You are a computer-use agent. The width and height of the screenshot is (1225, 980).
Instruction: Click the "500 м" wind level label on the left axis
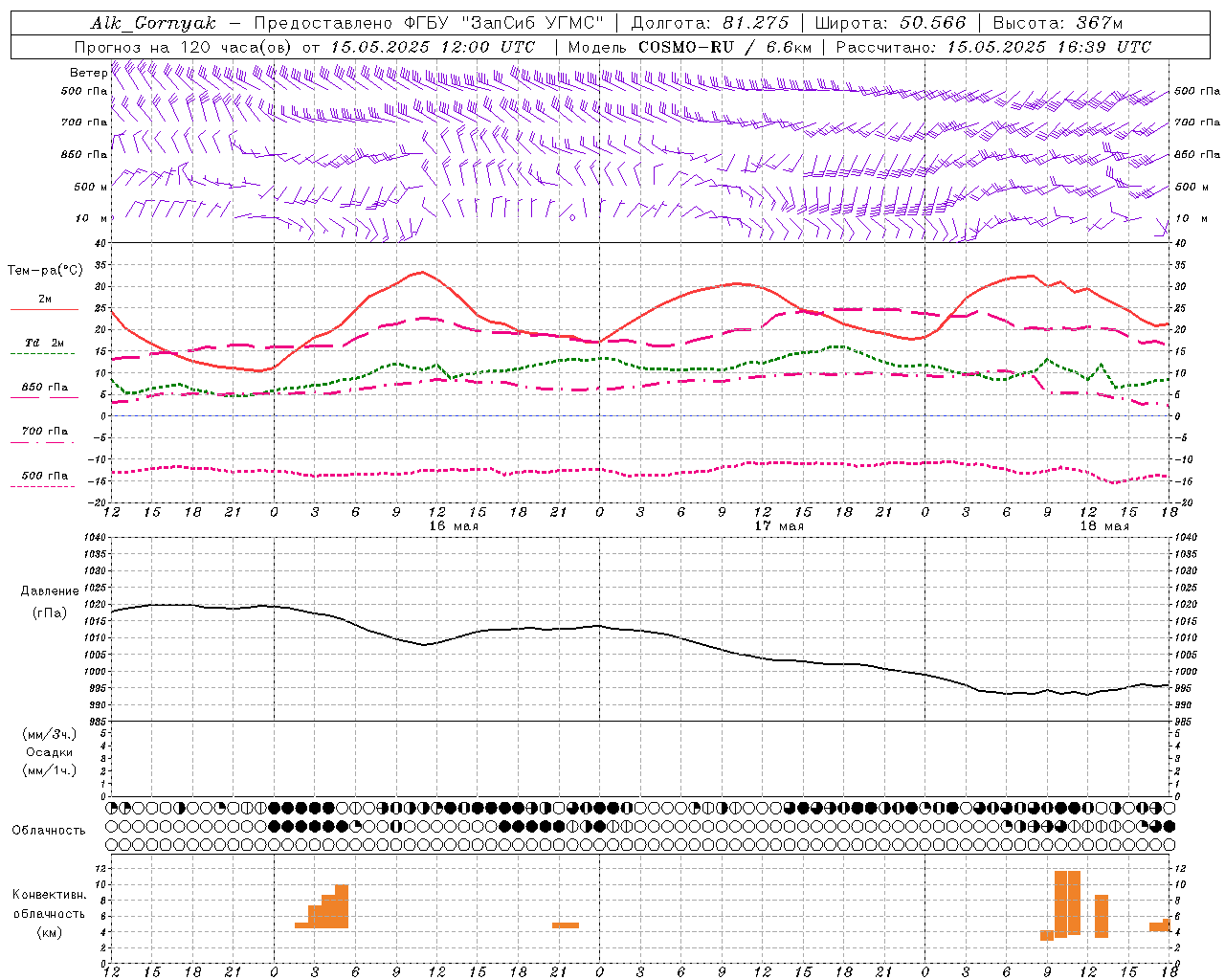(92, 187)
